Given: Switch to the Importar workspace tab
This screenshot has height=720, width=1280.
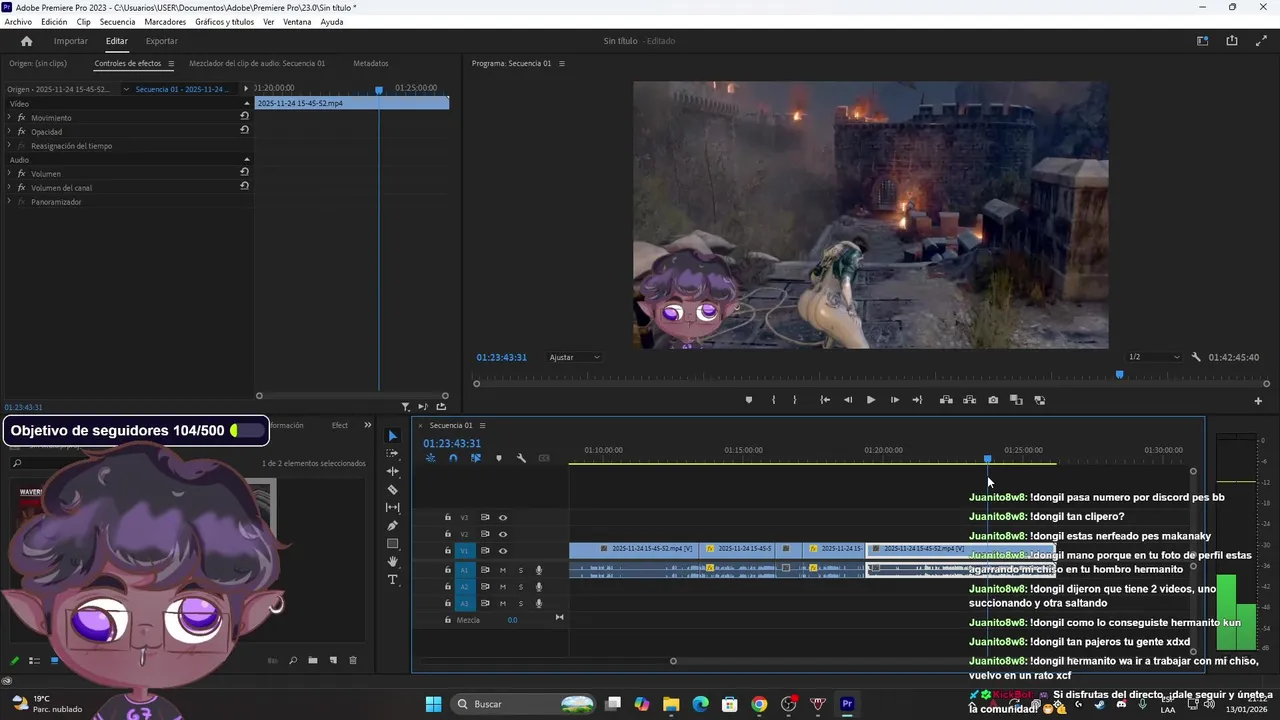Looking at the screenshot, I should click(71, 41).
